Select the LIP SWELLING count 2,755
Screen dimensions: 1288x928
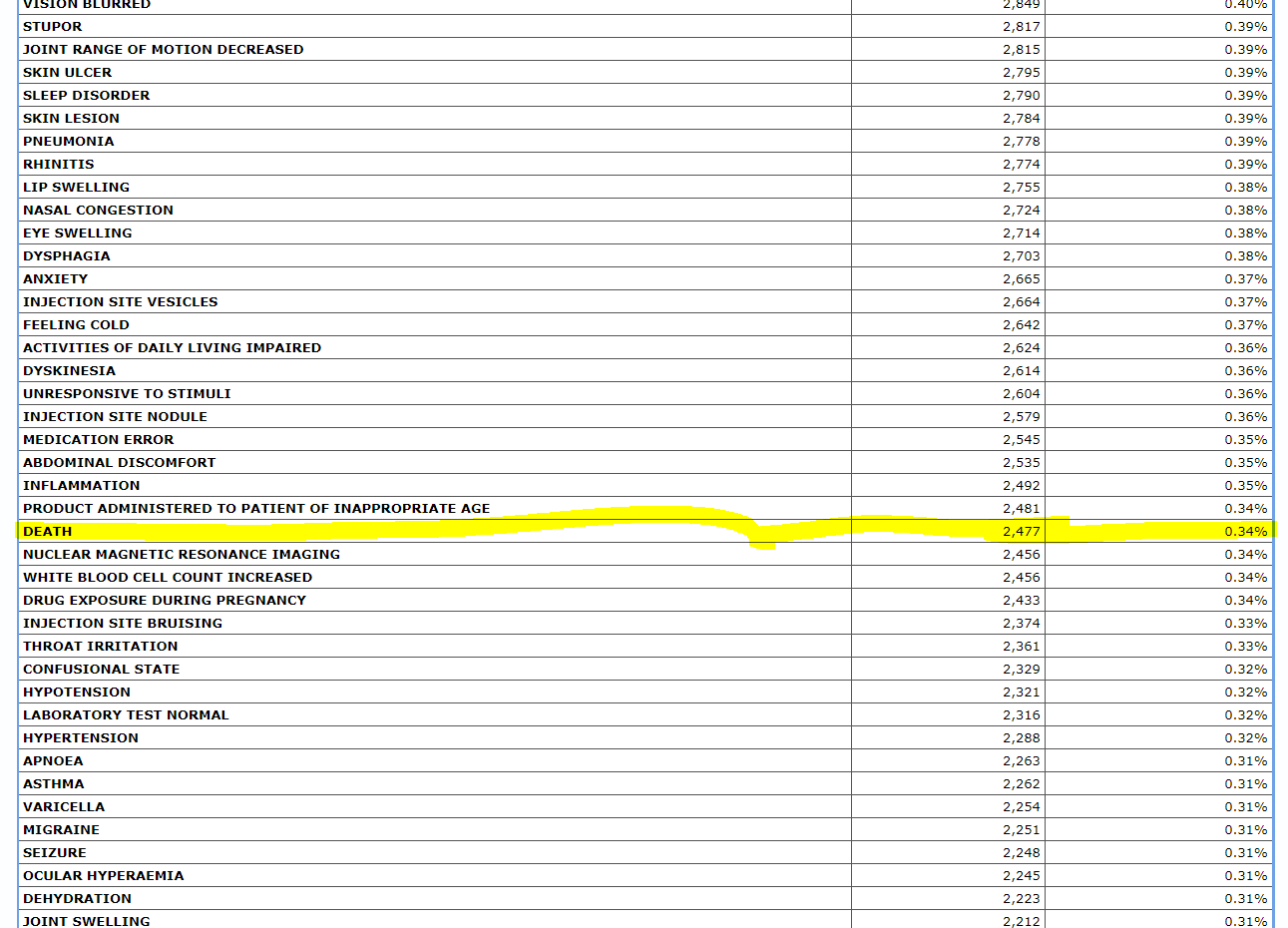click(1022, 188)
